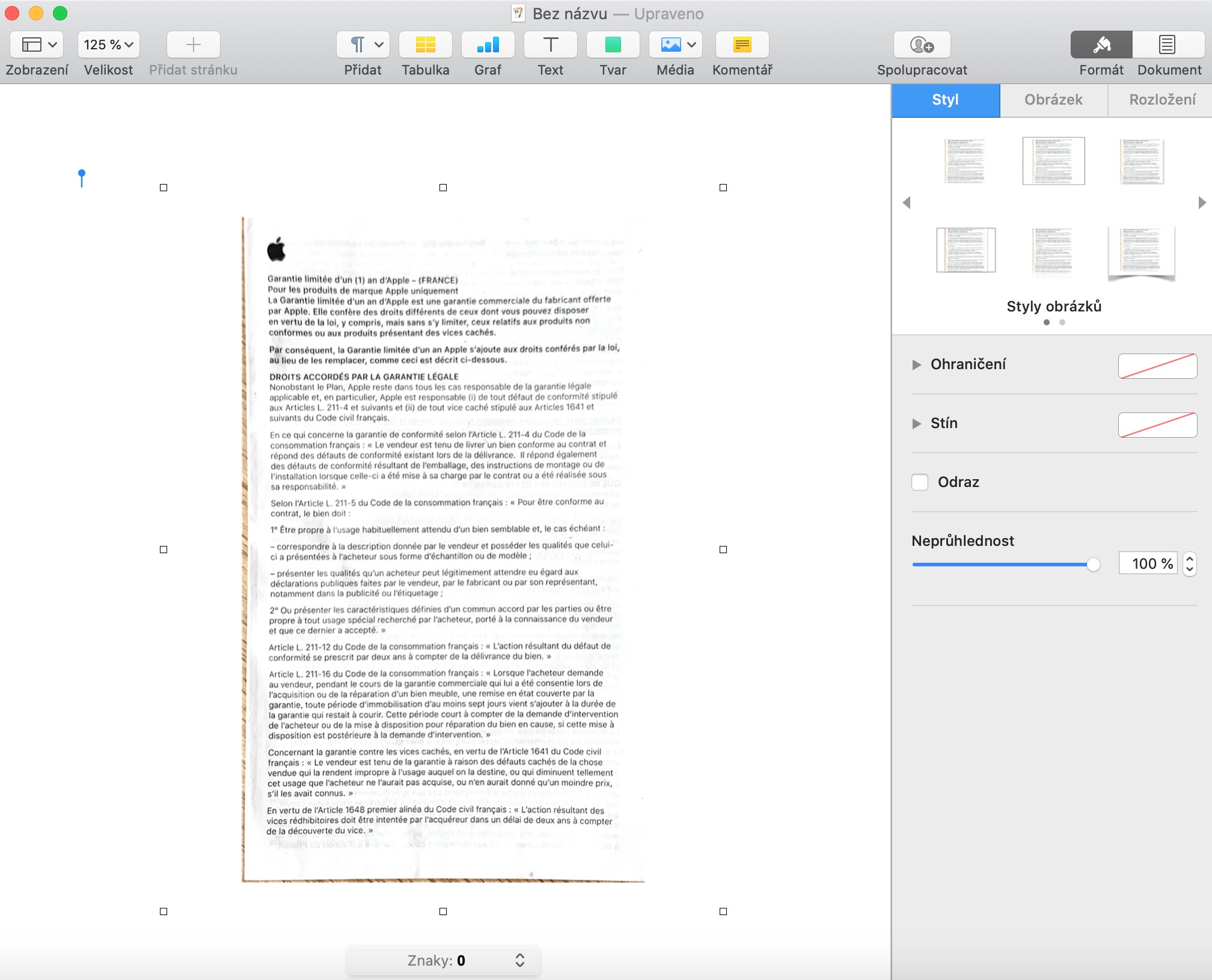Switch to the Rozložení tab

point(1161,100)
